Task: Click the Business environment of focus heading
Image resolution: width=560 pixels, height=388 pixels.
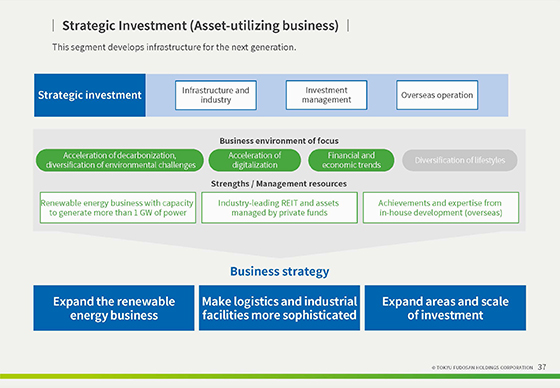Action: [279, 141]
